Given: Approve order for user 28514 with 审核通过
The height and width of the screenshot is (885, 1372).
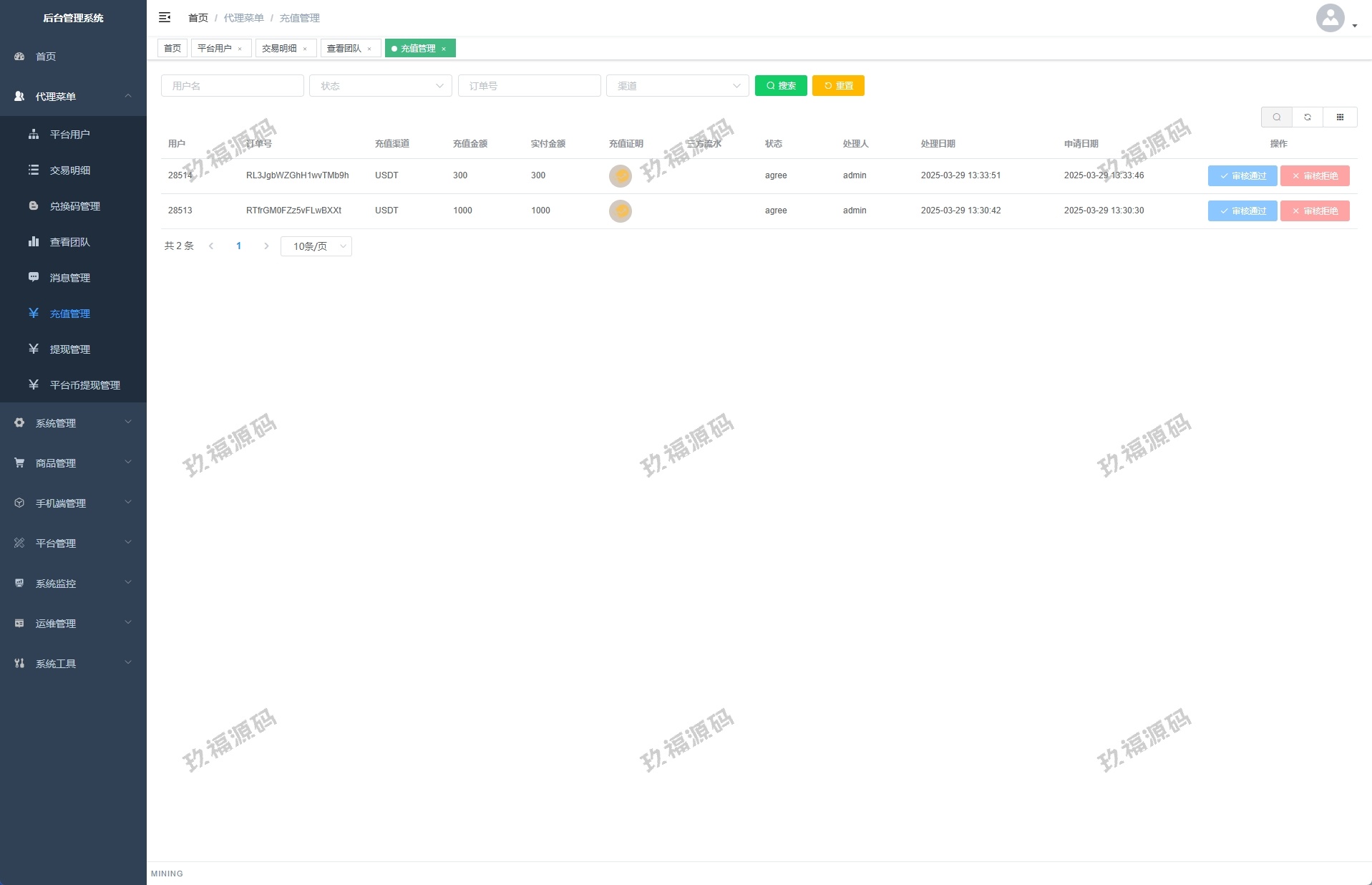Looking at the screenshot, I should coord(1242,176).
